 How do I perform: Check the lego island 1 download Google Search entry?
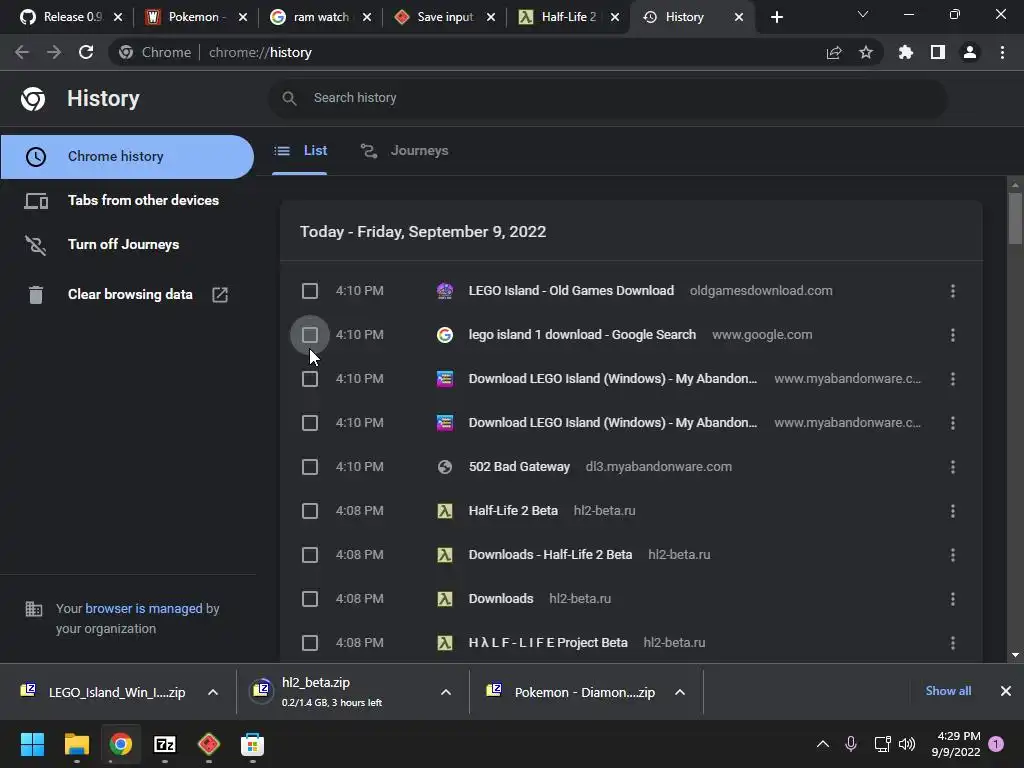[x=310, y=335]
